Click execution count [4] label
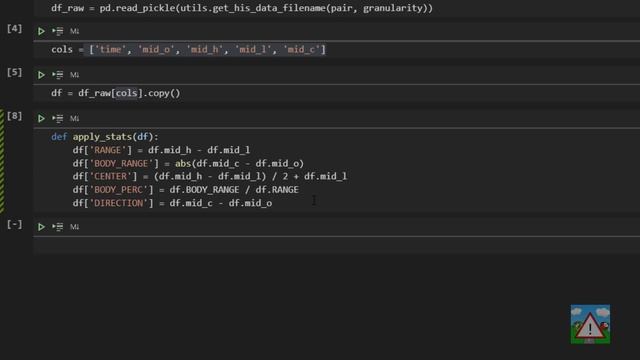The height and width of the screenshot is (360, 640). coord(14,29)
